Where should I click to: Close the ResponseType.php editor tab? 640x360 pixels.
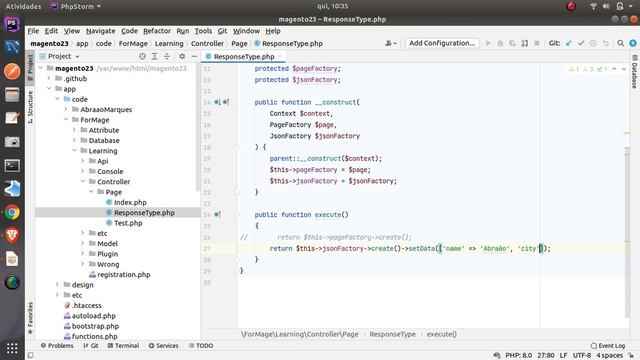[280, 56]
